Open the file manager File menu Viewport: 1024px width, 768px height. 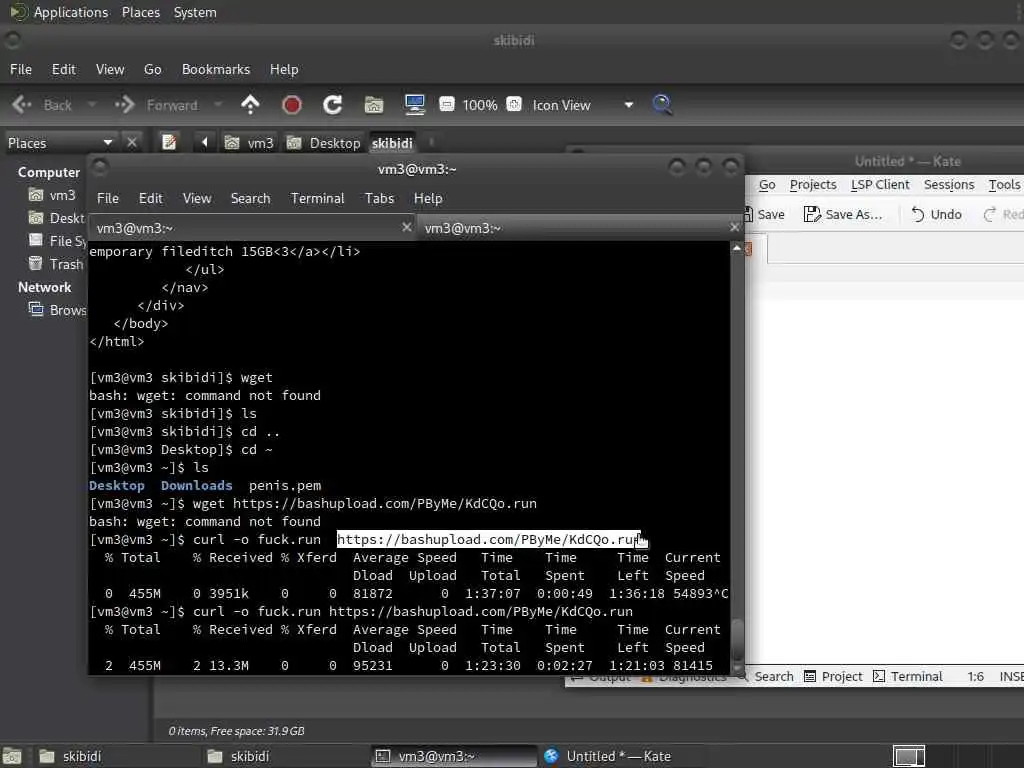[x=21, y=69]
